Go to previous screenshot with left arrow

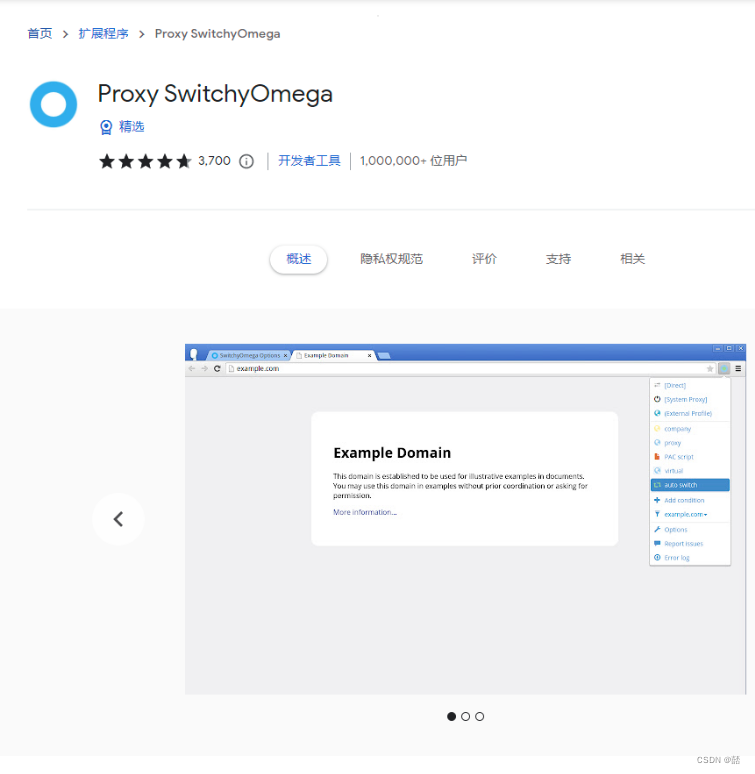(x=118, y=519)
